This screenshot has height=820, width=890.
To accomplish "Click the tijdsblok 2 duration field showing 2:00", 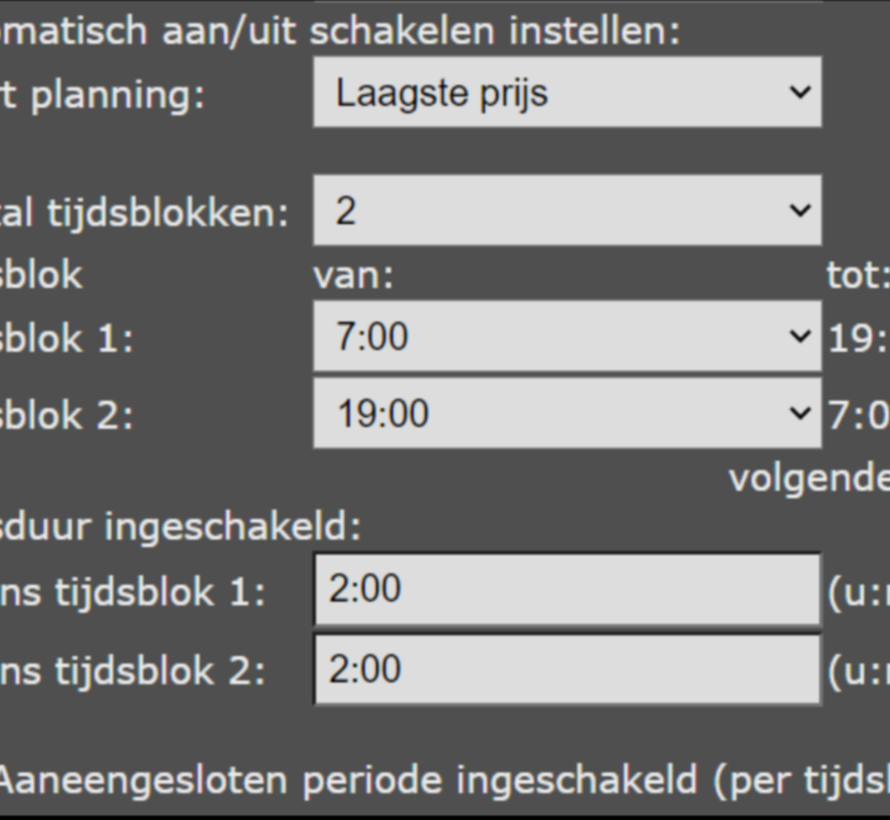I will point(566,669).
